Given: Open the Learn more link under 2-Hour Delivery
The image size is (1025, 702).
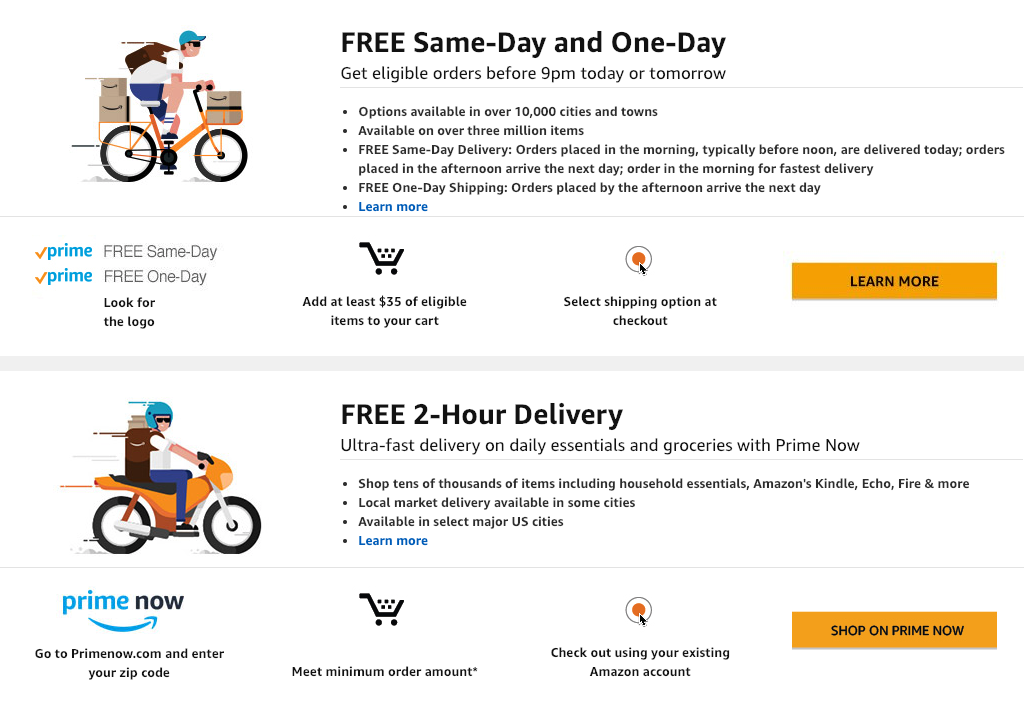Looking at the screenshot, I should (x=393, y=541).
